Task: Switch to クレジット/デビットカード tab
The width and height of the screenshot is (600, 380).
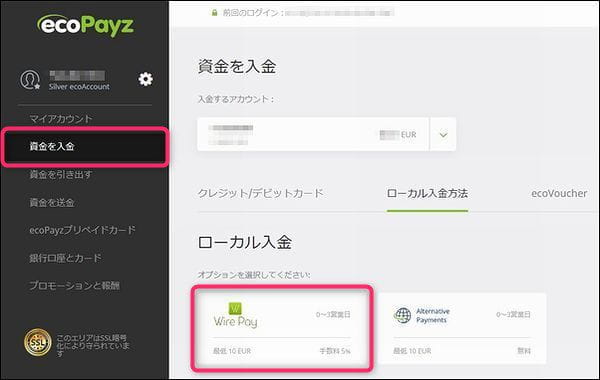Action: 261,193
